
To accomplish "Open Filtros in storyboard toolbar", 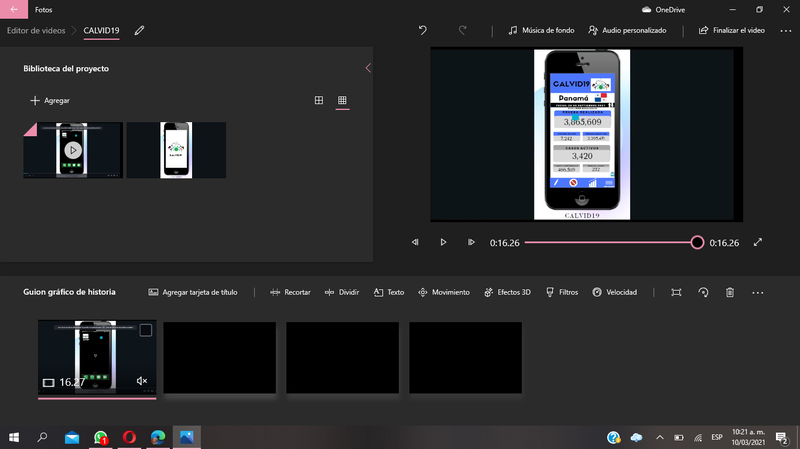I will pos(562,292).
